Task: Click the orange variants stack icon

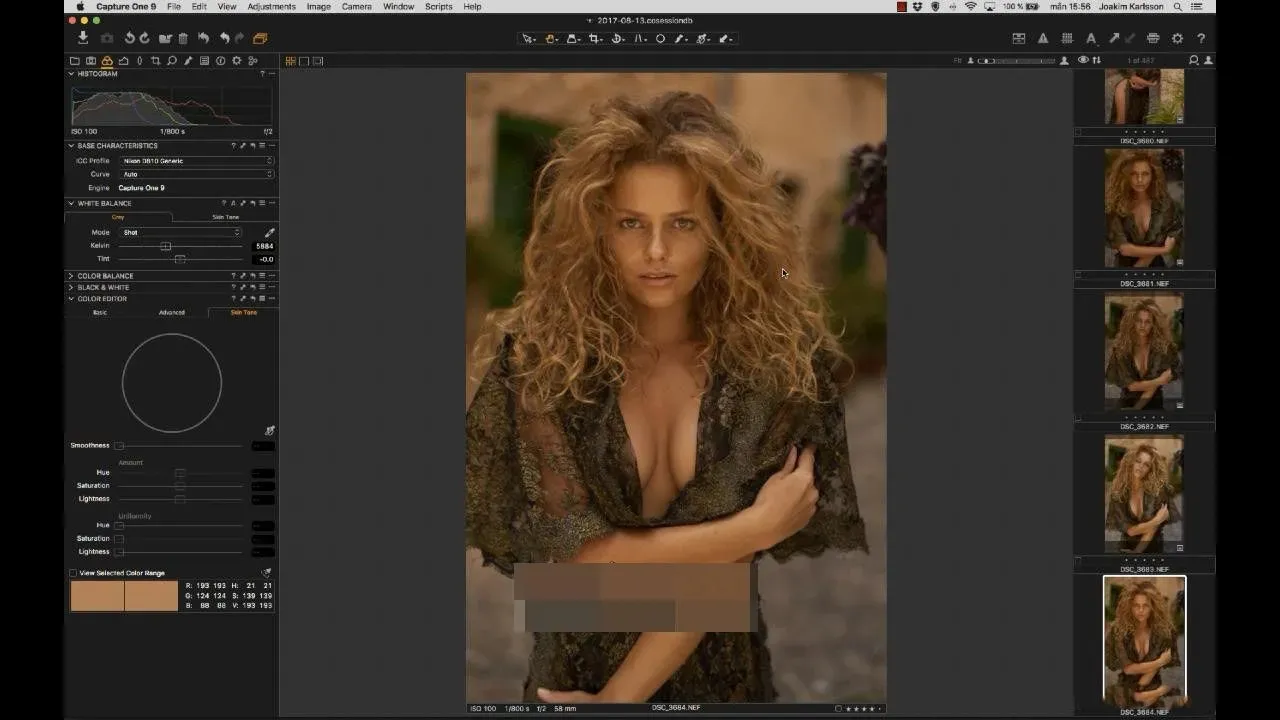Action: (260, 38)
